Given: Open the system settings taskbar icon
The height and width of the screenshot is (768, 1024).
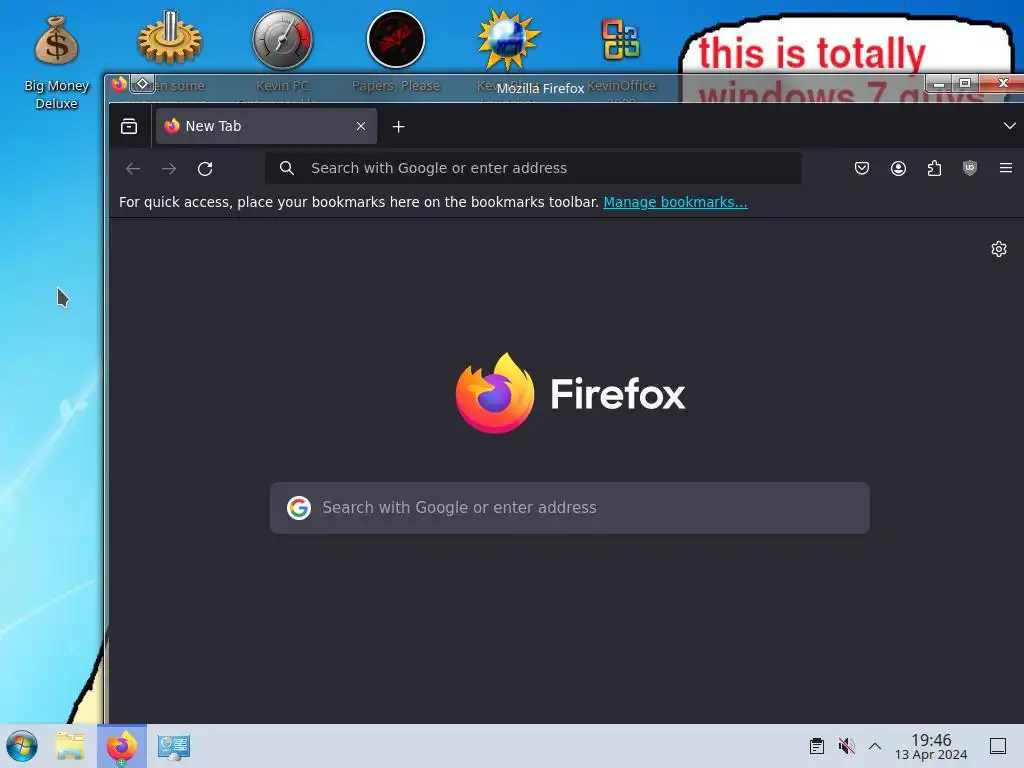Looking at the screenshot, I should (x=174, y=746).
